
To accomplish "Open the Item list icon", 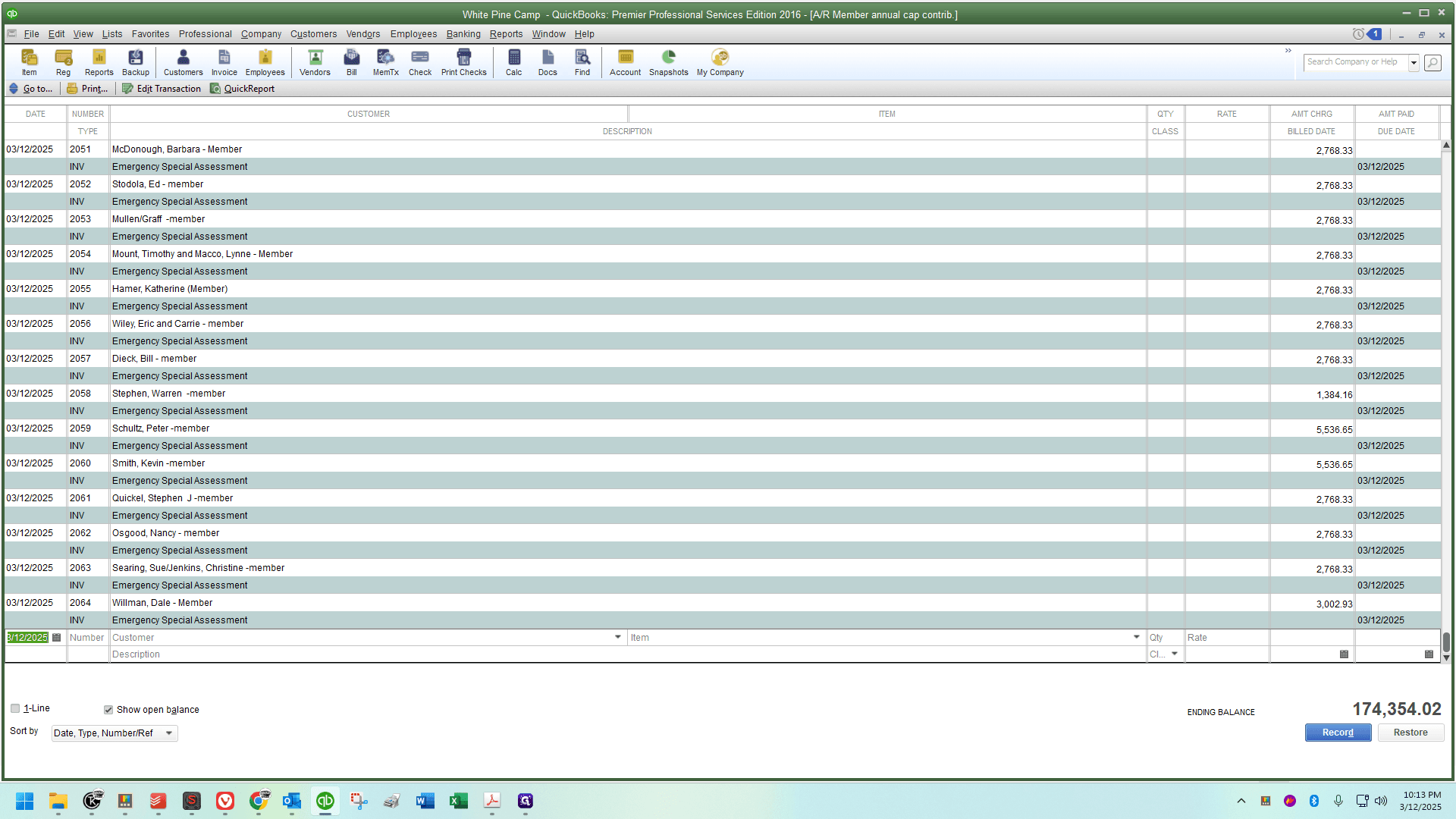I will [29, 62].
